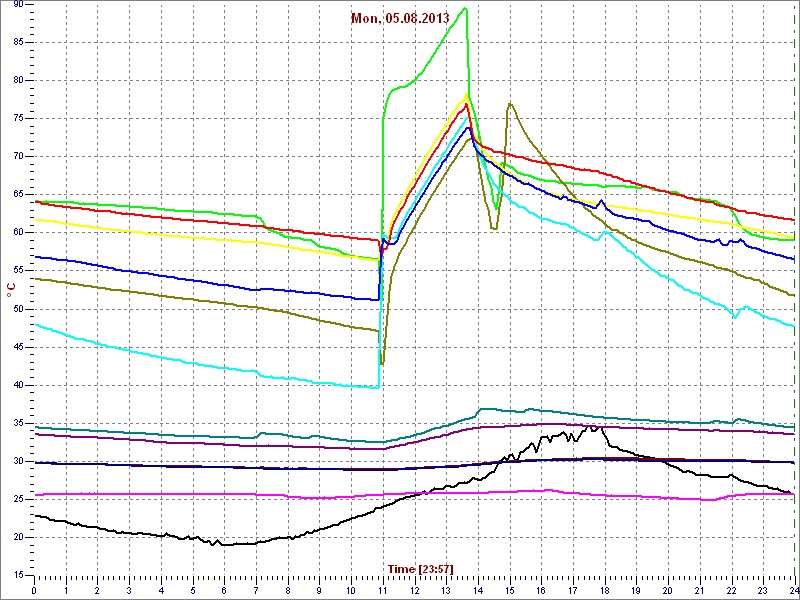This screenshot has width=800, height=600.
Task: Pick hour 8 on the time axis
Action: pyautogui.click(x=288, y=590)
